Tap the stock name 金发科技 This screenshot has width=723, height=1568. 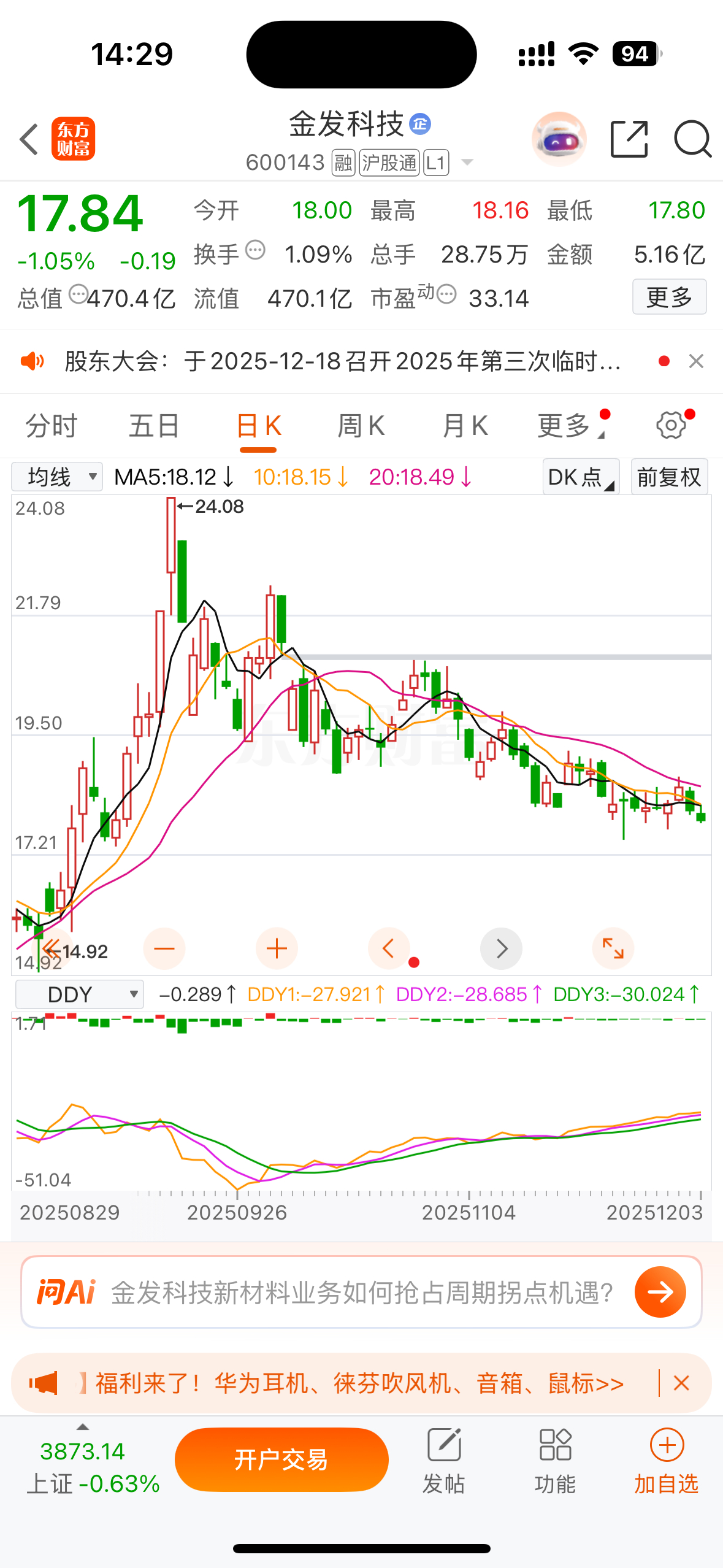click(346, 124)
